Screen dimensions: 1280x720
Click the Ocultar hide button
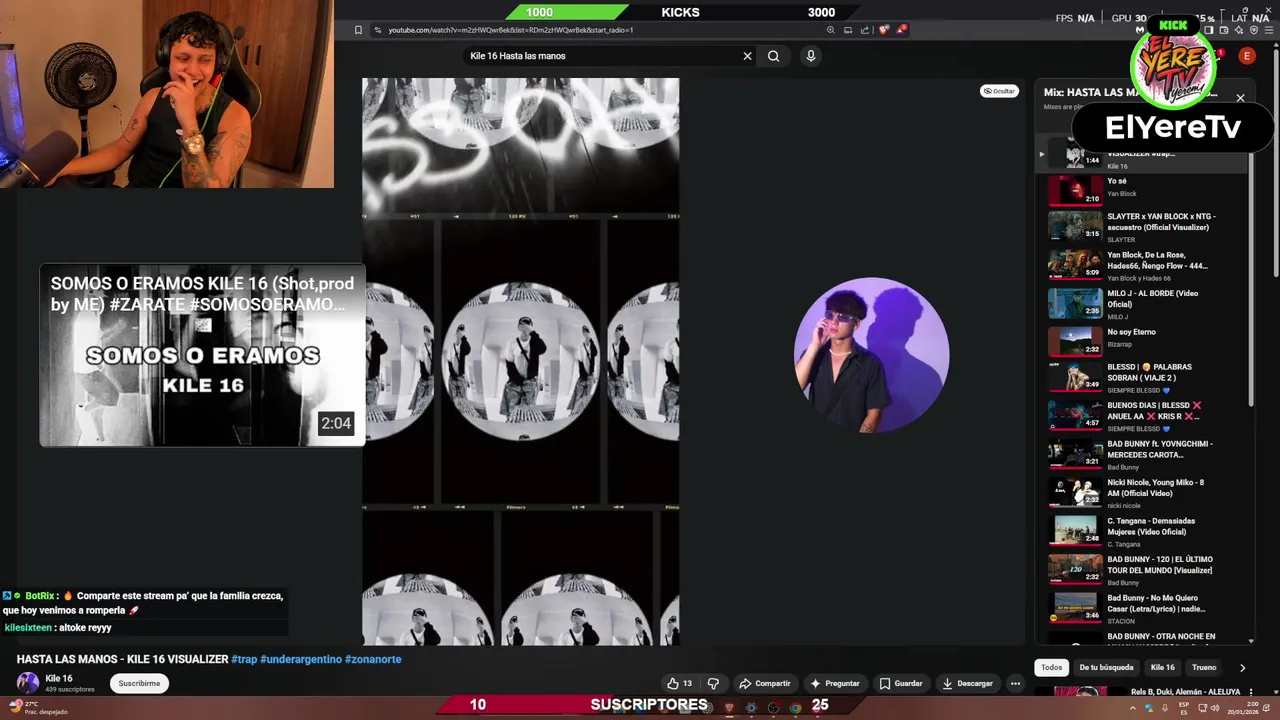pos(999,91)
